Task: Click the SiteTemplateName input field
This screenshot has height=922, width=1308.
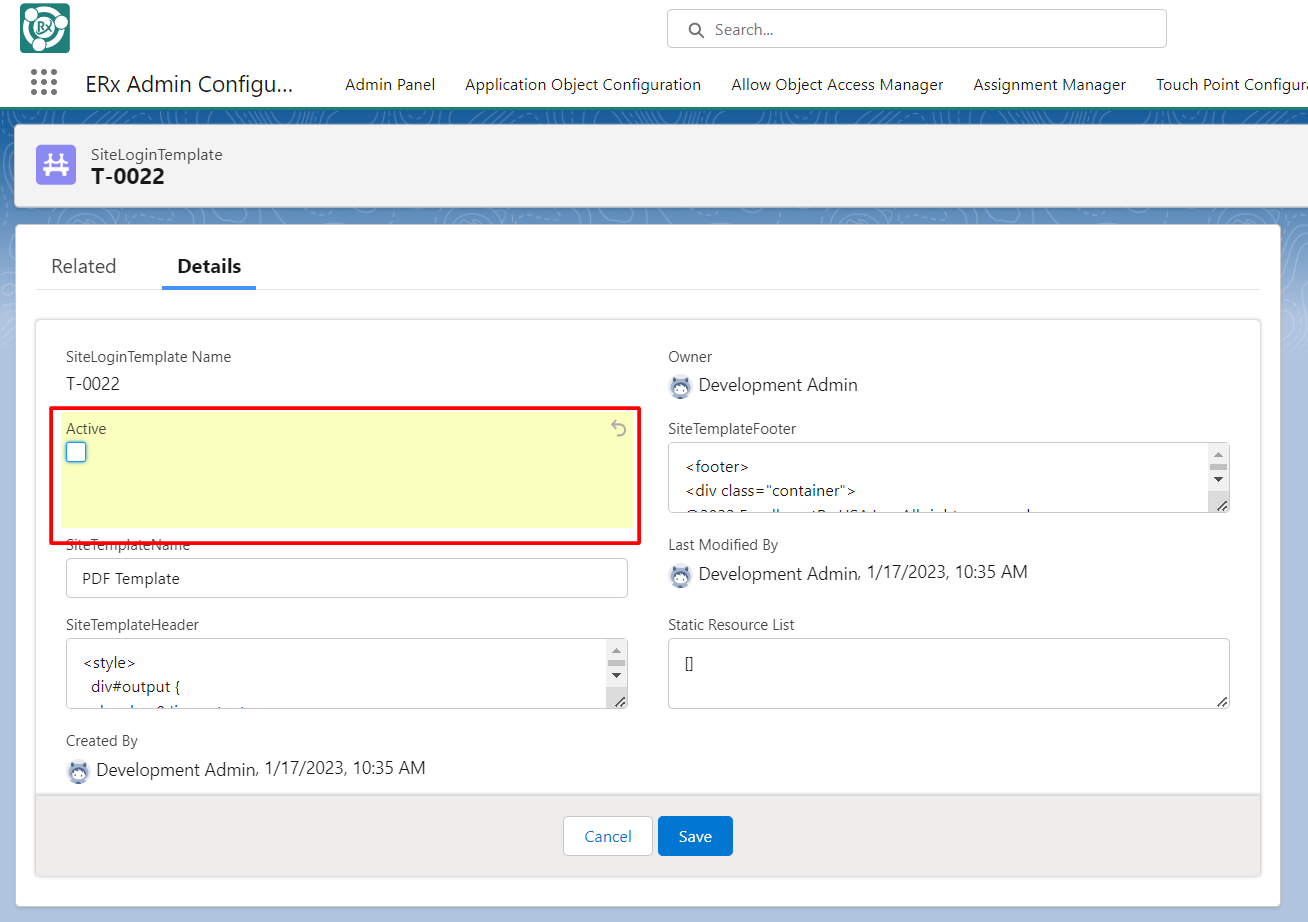Action: click(347, 578)
